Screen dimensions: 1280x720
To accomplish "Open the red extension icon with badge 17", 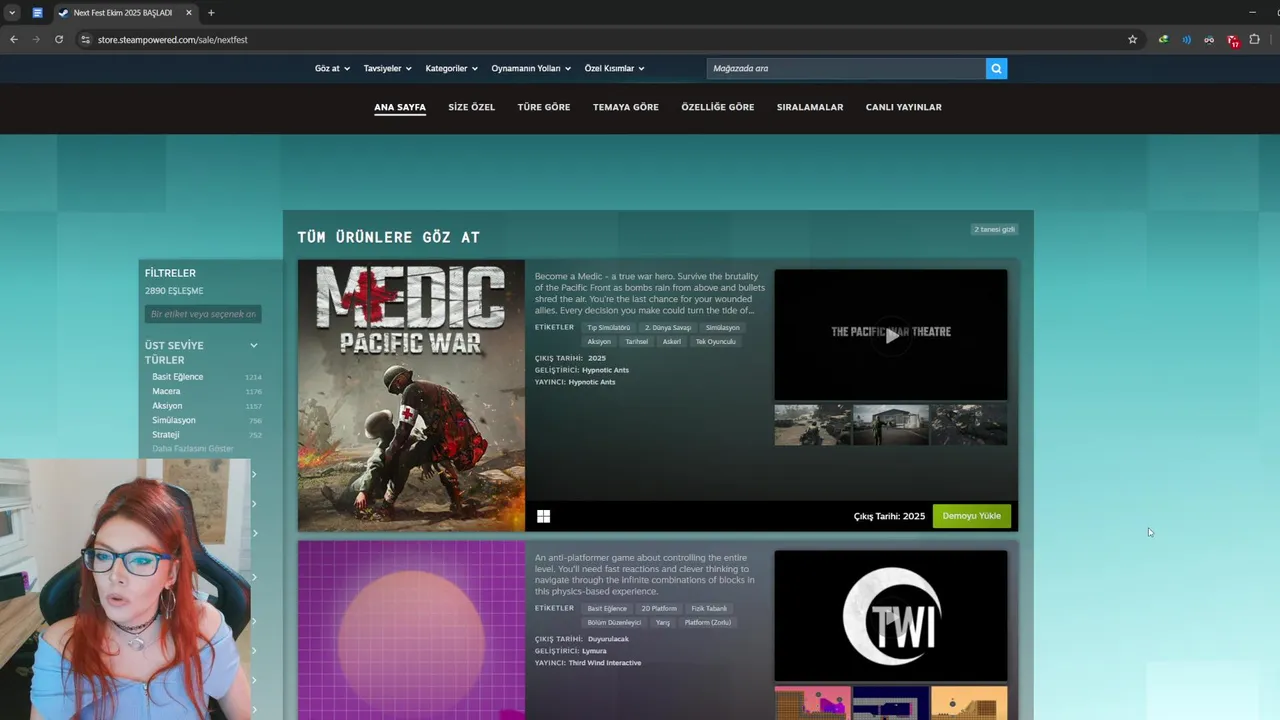I will click(1233, 40).
